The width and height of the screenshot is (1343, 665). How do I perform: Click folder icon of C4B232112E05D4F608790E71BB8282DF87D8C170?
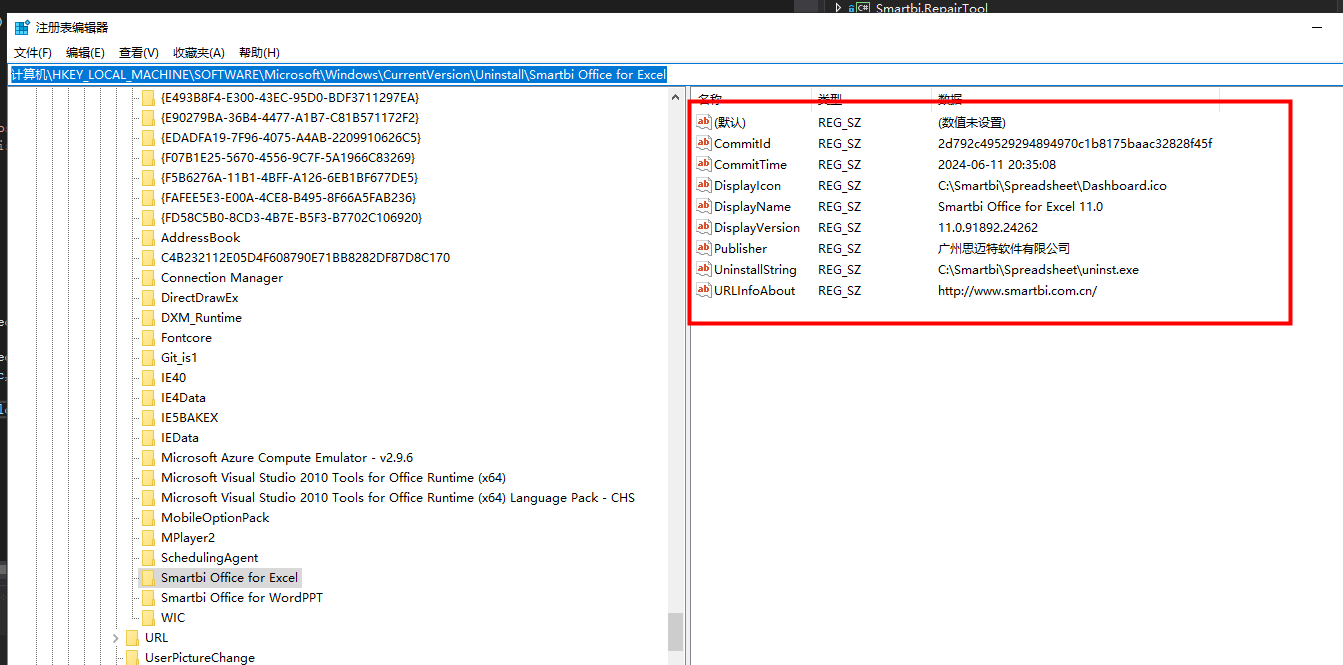click(148, 258)
